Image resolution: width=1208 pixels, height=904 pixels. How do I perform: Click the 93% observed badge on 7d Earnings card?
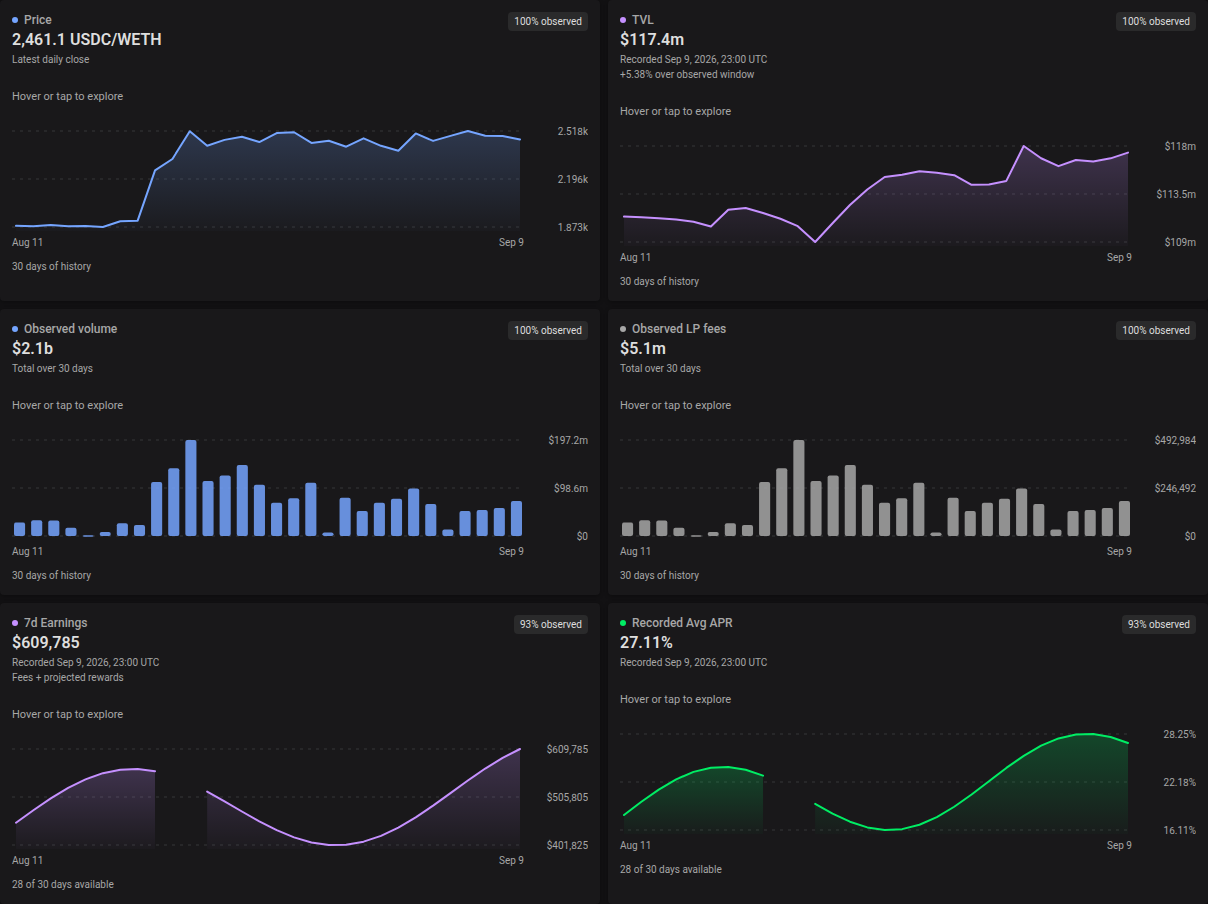coord(551,624)
